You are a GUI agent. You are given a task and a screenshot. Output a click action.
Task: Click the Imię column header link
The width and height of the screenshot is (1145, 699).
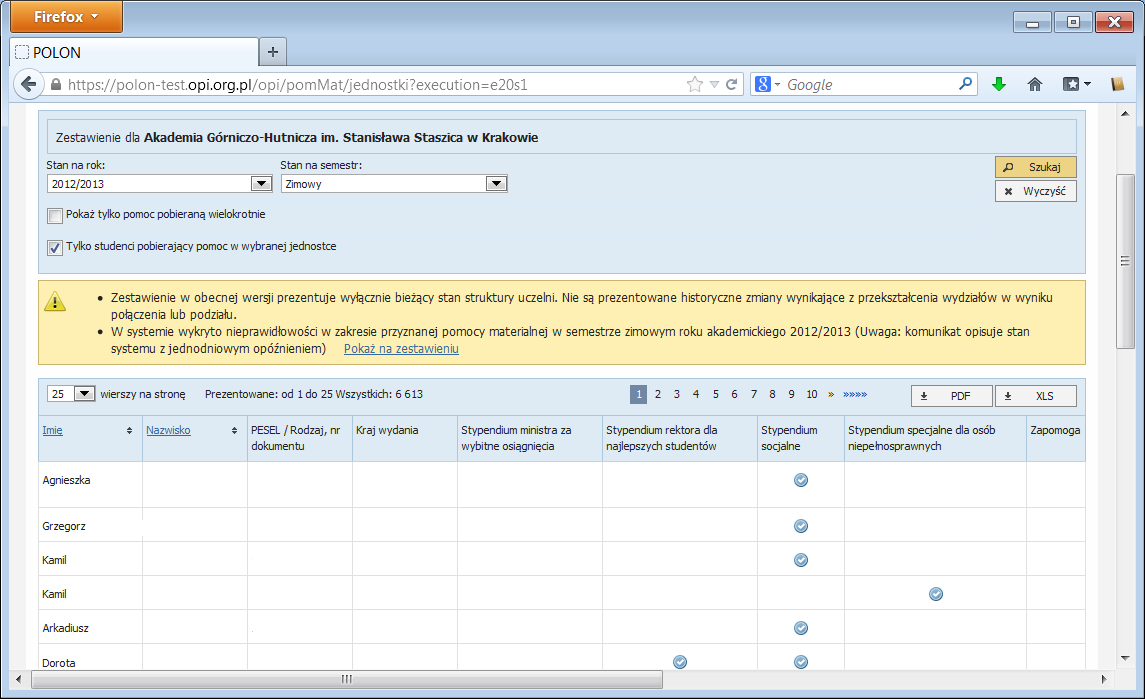click(53, 430)
